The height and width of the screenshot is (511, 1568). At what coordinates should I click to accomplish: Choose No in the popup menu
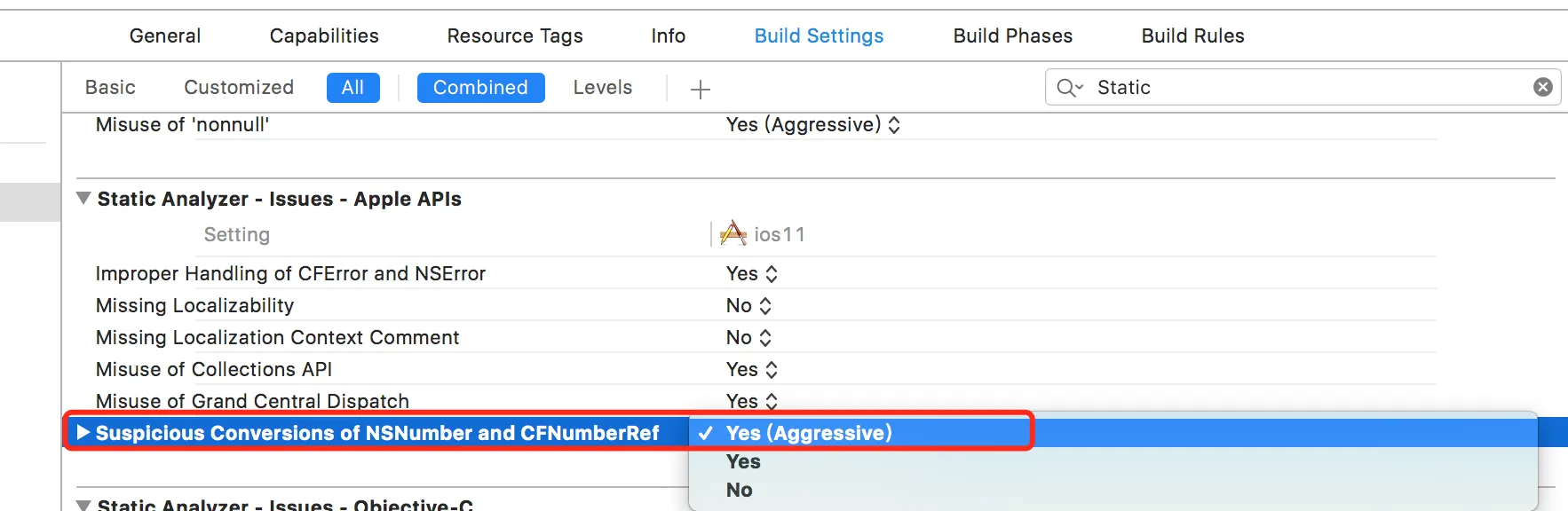(x=739, y=490)
